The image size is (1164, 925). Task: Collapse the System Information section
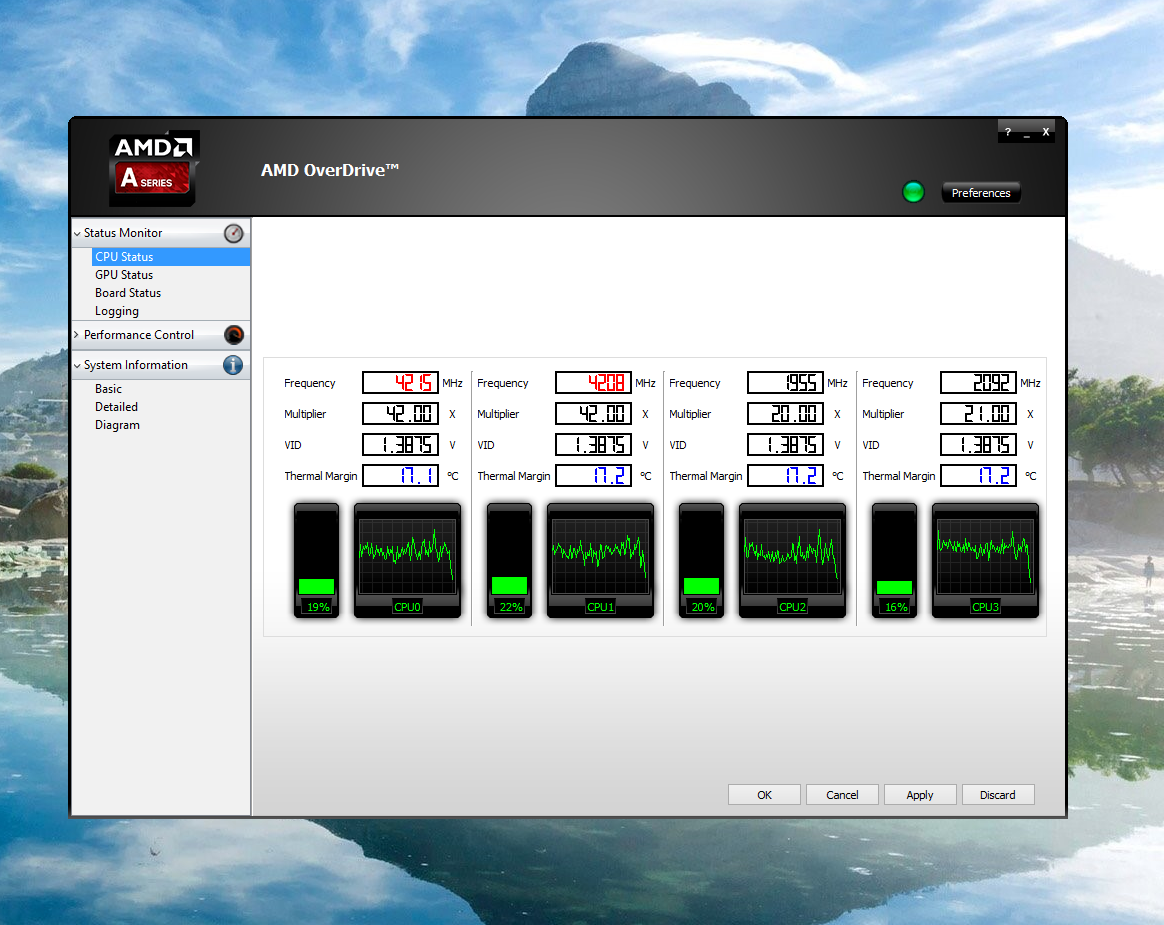tap(77, 365)
